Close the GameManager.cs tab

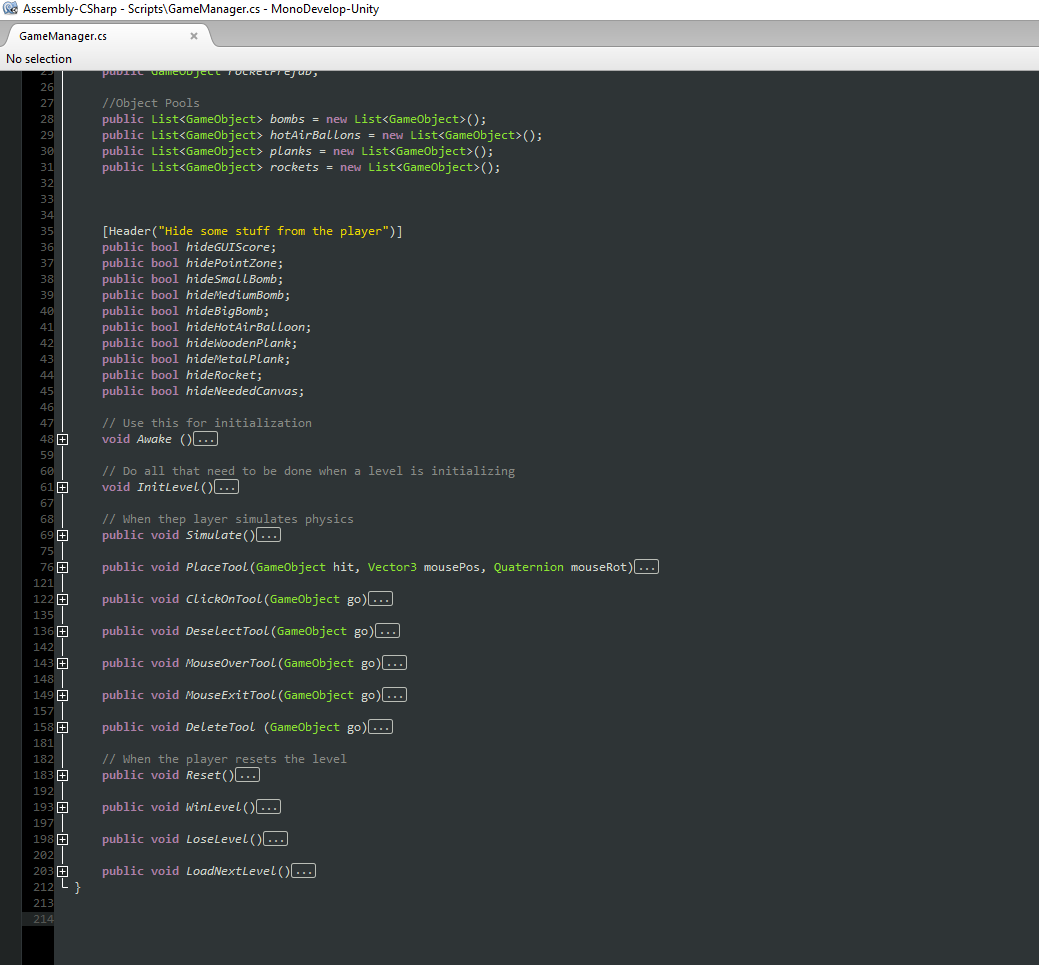[x=193, y=36]
